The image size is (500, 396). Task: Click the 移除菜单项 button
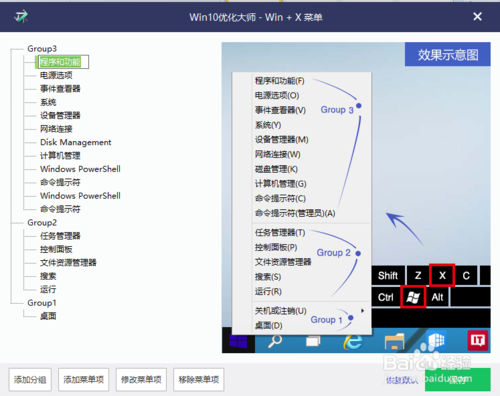(199, 379)
